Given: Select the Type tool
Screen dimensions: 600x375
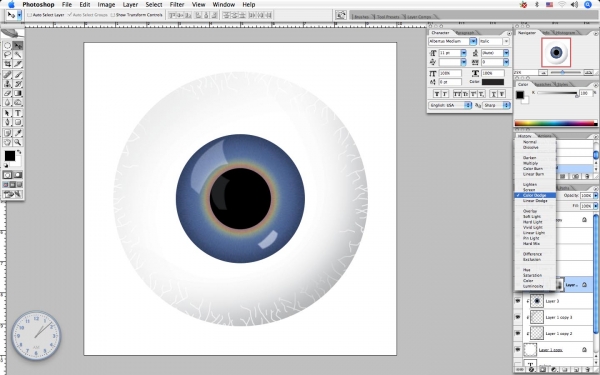Looking at the screenshot, I should 18,113.
